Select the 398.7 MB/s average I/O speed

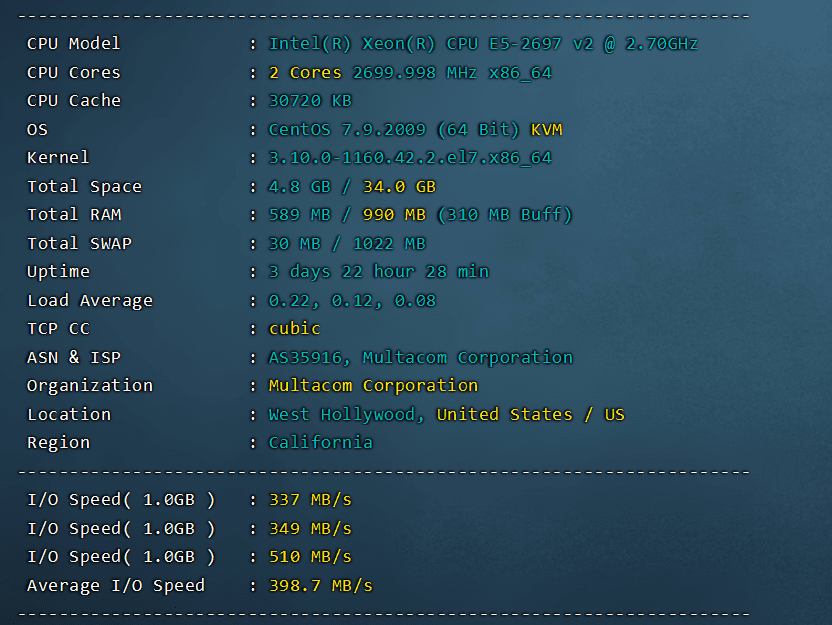pos(320,586)
